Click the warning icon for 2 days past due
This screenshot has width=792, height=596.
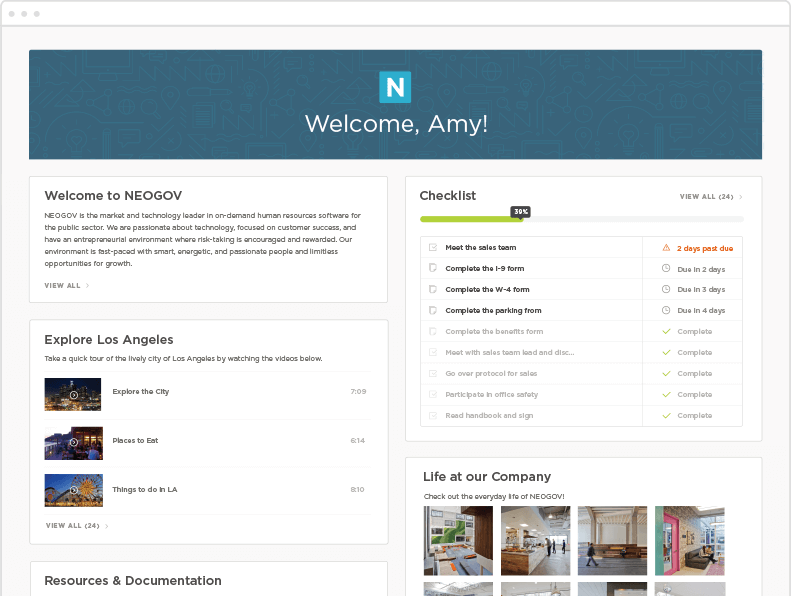tap(666, 247)
